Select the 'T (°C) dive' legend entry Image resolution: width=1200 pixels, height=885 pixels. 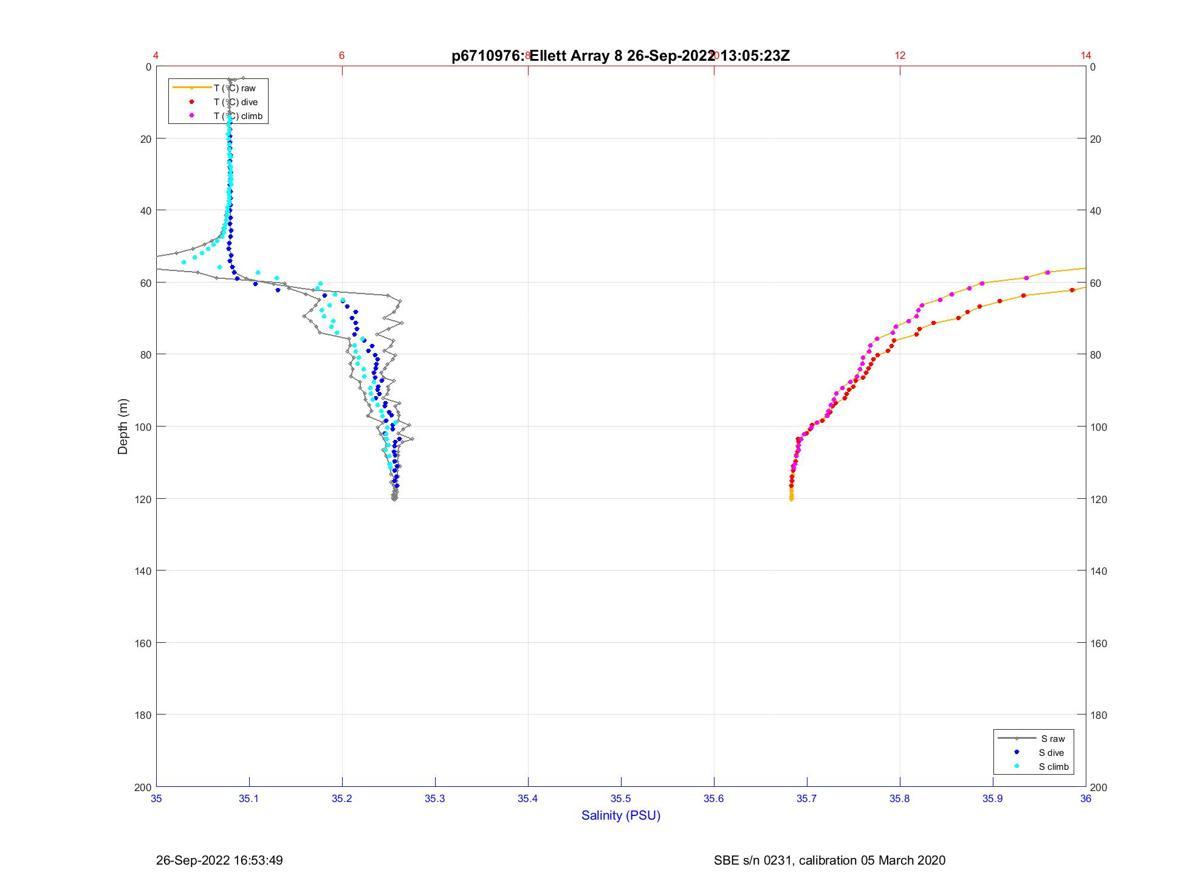pos(219,102)
